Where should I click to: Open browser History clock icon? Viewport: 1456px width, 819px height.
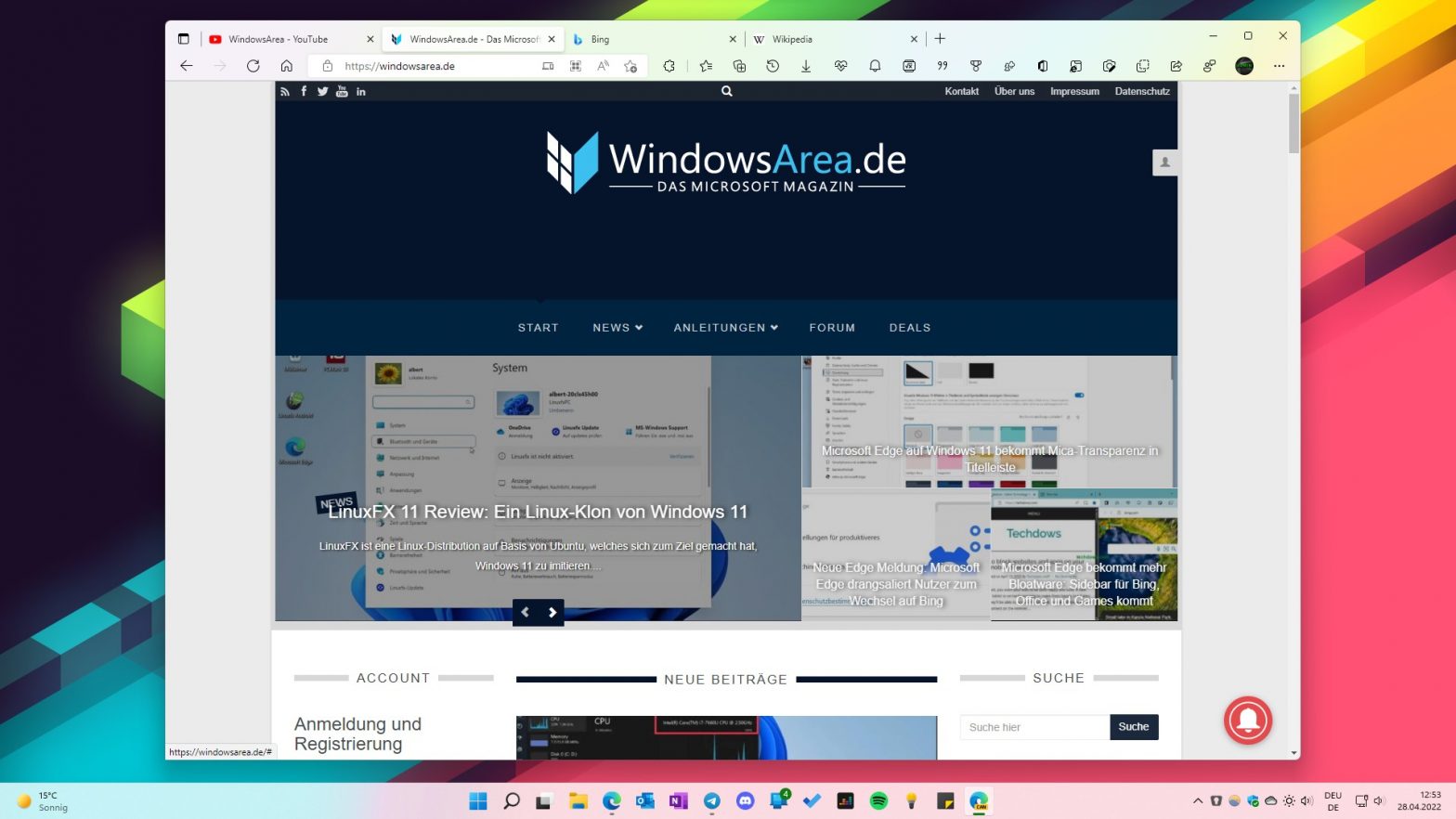pos(773,66)
